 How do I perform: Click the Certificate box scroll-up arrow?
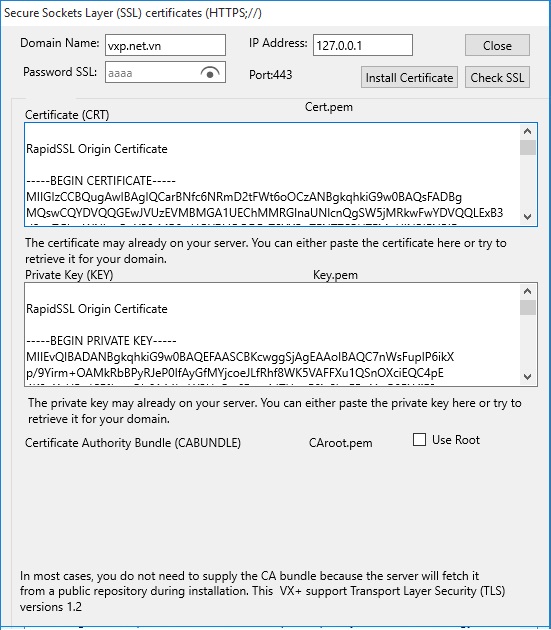(x=528, y=131)
